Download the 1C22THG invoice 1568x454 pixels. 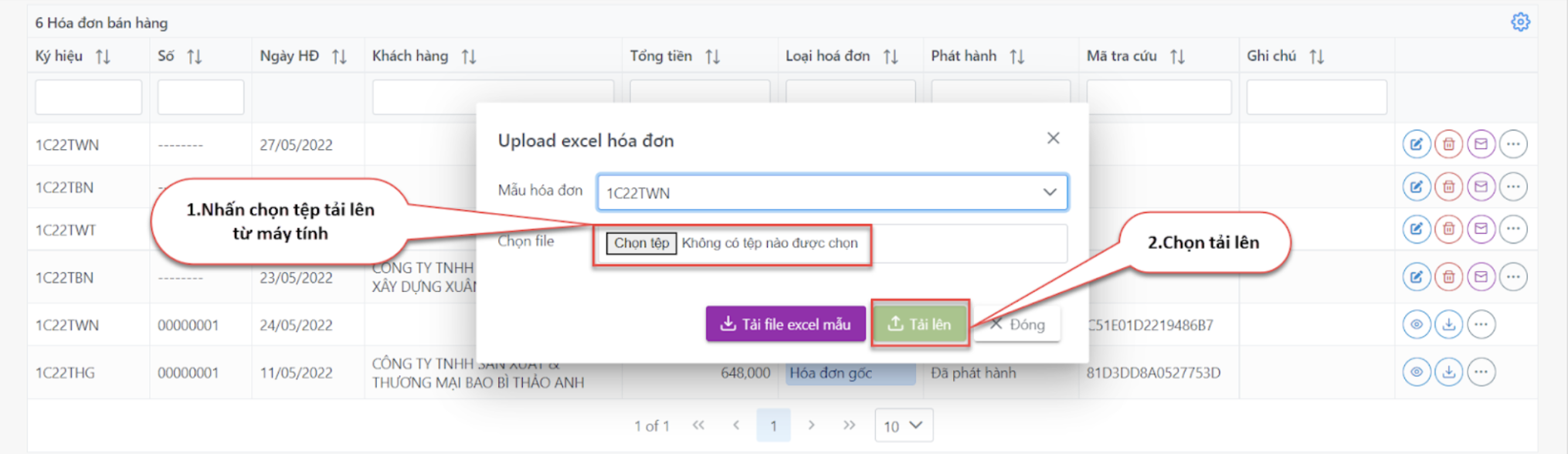tap(1449, 372)
